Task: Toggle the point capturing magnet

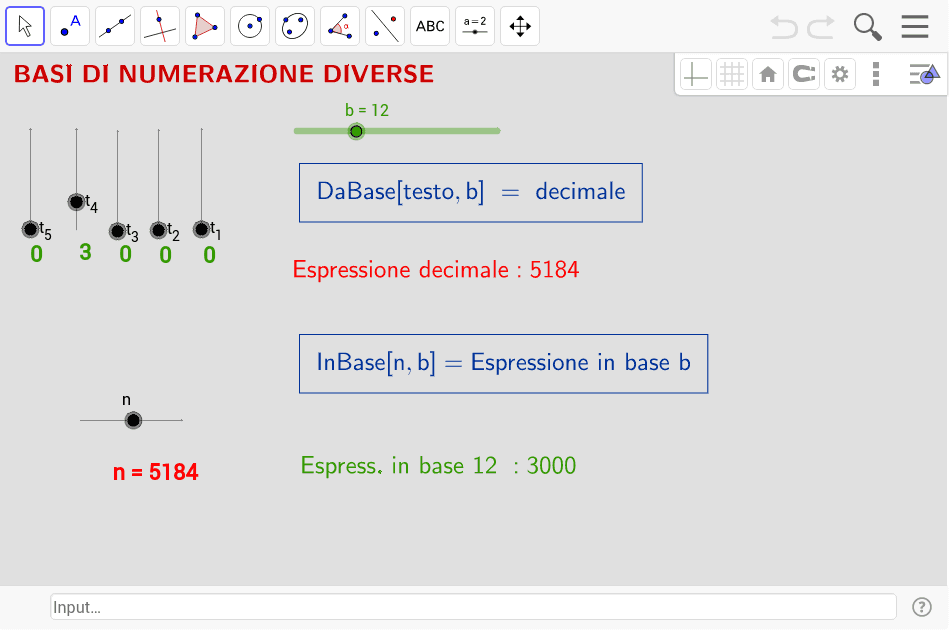Action: coord(804,74)
